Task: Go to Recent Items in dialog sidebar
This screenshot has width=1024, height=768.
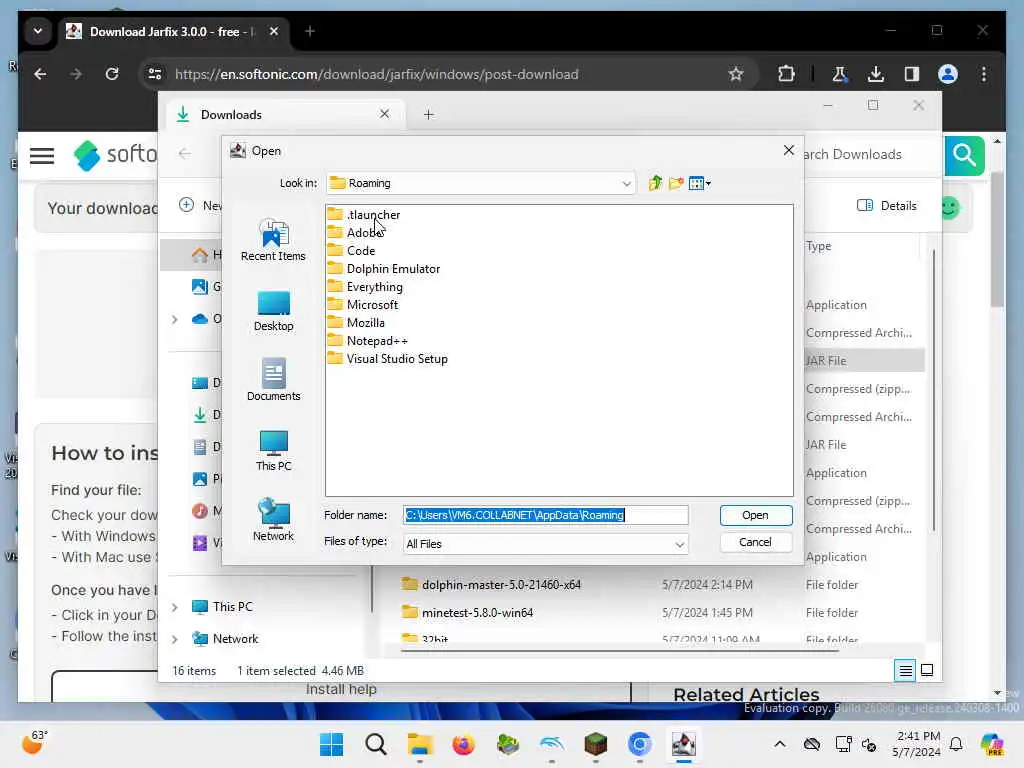Action: 273,240
